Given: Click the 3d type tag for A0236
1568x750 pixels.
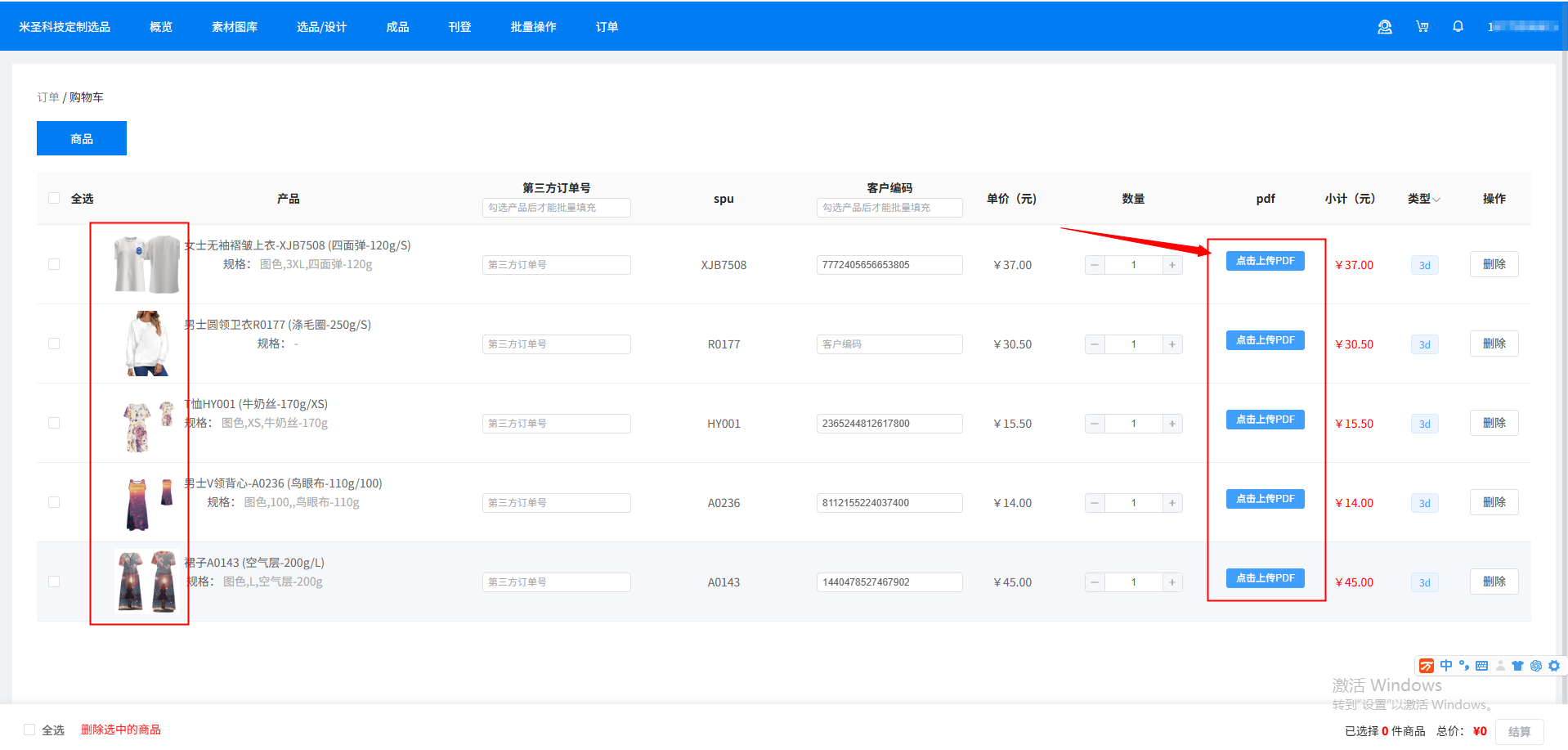Looking at the screenshot, I should coord(1424,503).
